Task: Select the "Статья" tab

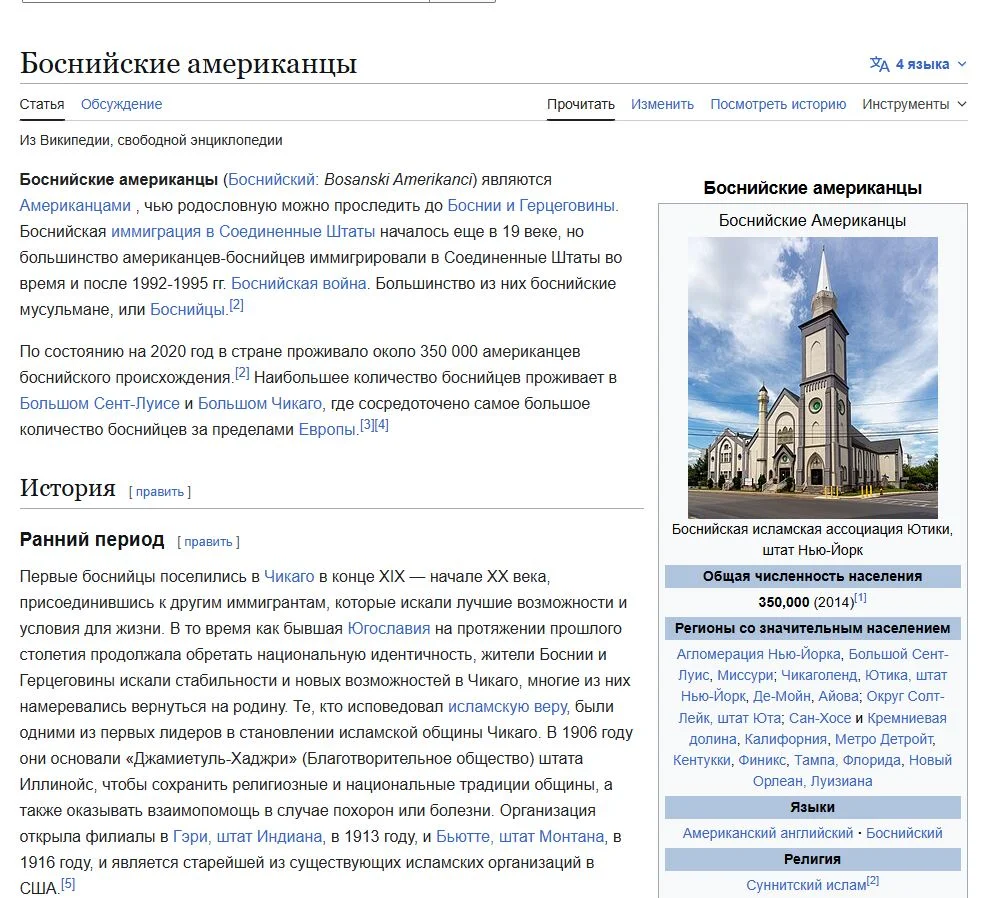Action: [x=41, y=103]
